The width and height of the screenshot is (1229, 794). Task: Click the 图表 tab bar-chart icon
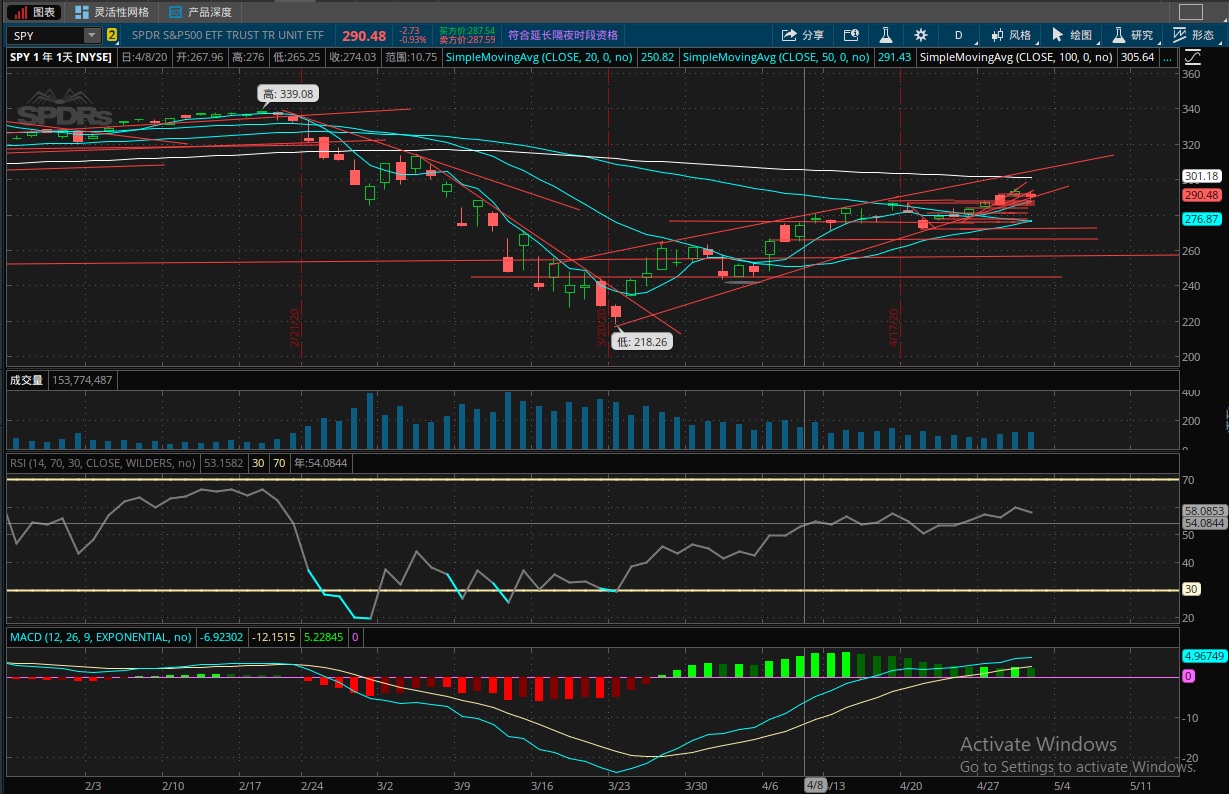click(19, 12)
